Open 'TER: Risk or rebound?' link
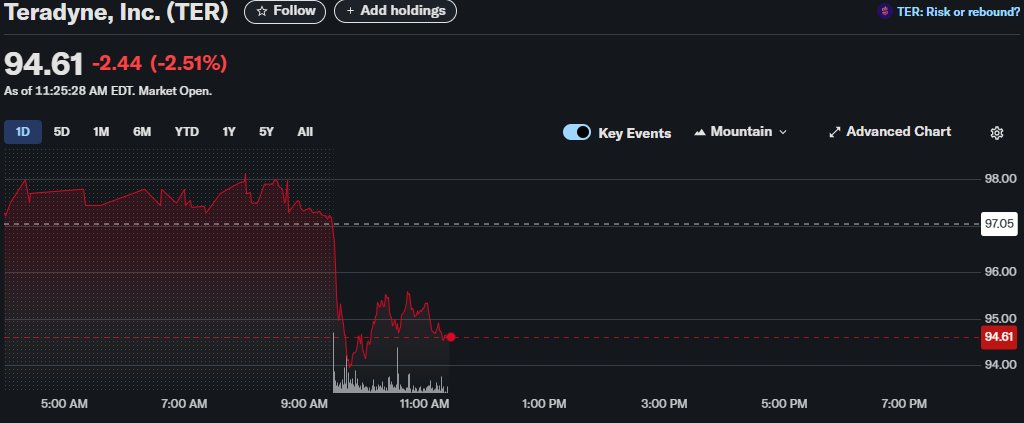The image size is (1024, 423). click(x=957, y=12)
